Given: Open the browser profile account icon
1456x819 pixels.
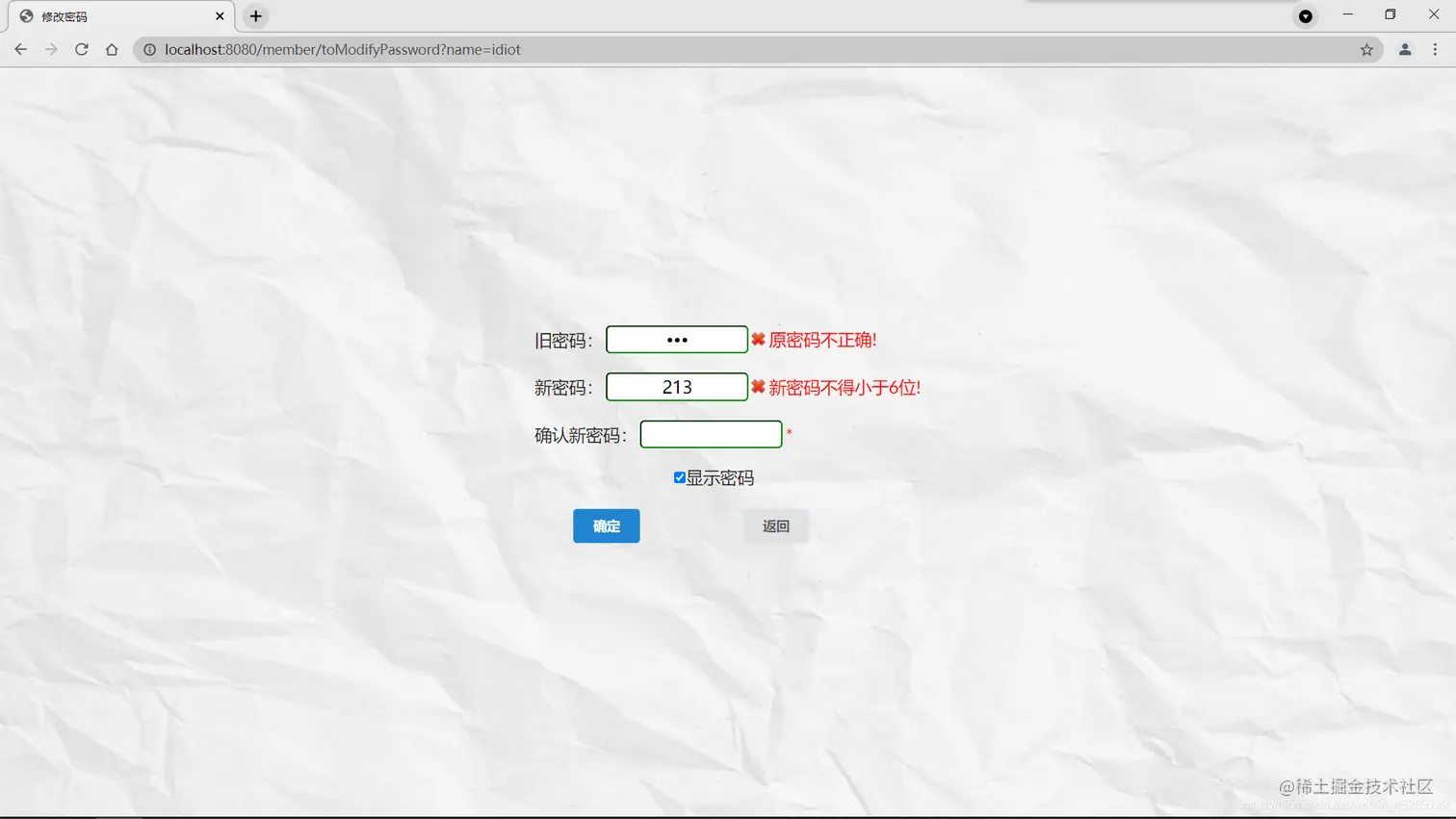Looking at the screenshot, I should (1404, 49).
